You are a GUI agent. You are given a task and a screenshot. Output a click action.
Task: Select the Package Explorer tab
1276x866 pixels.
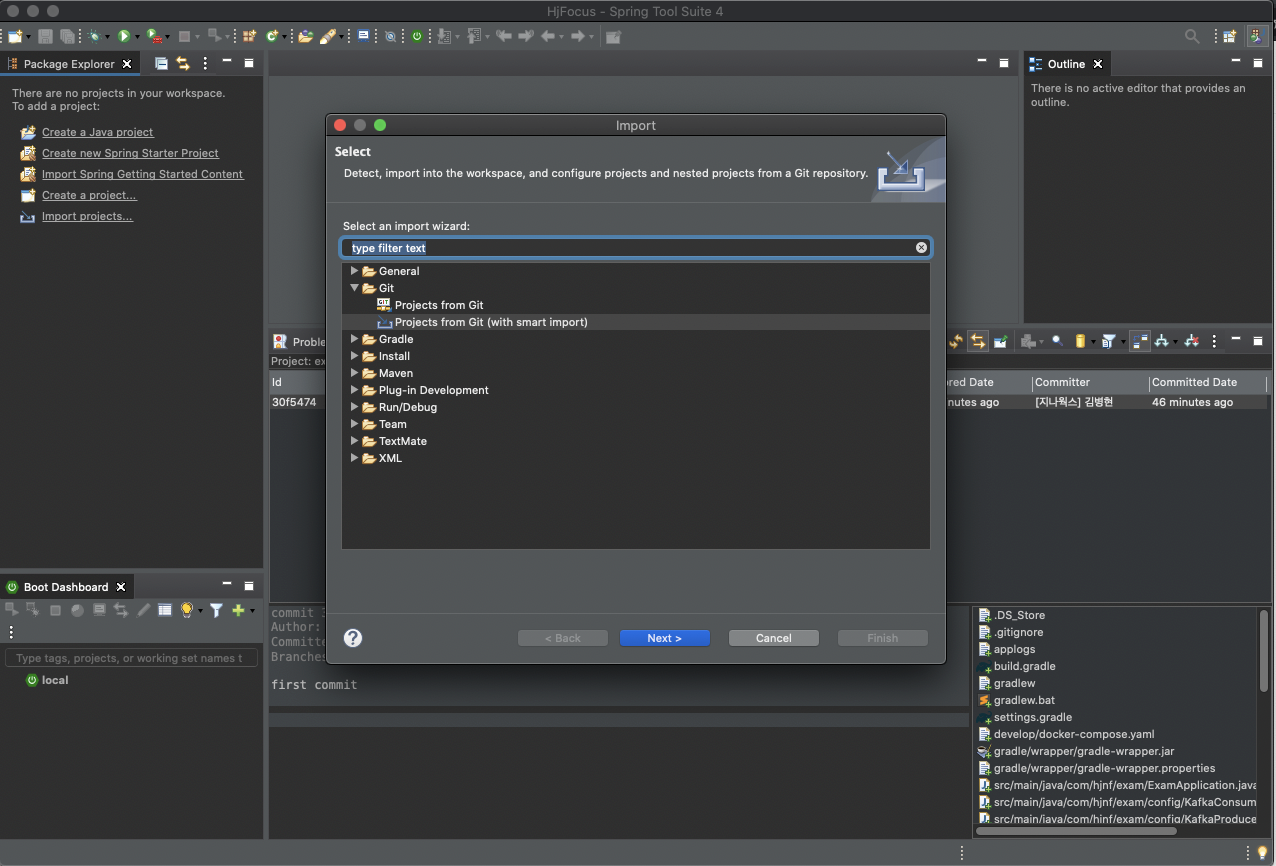point(69,64)
